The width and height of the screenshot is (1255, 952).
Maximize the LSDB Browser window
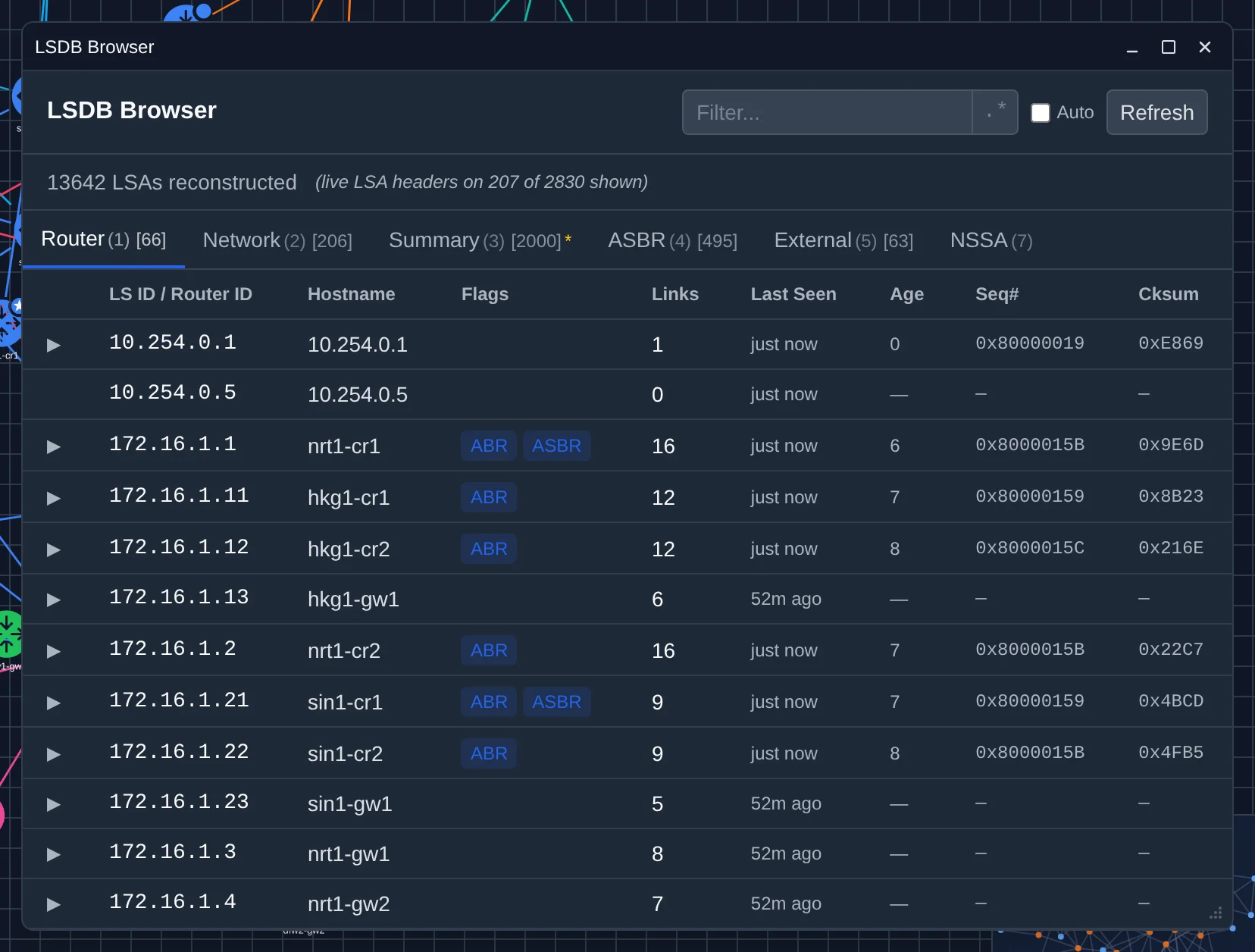click(x=1169, y=47)
